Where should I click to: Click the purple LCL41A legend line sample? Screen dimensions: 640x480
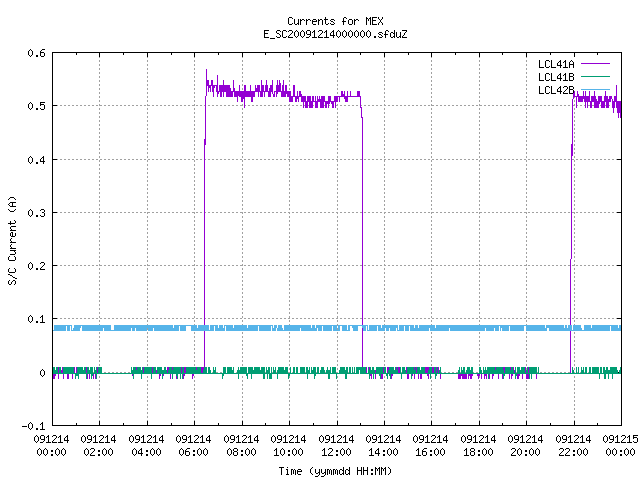click(595, 64)
